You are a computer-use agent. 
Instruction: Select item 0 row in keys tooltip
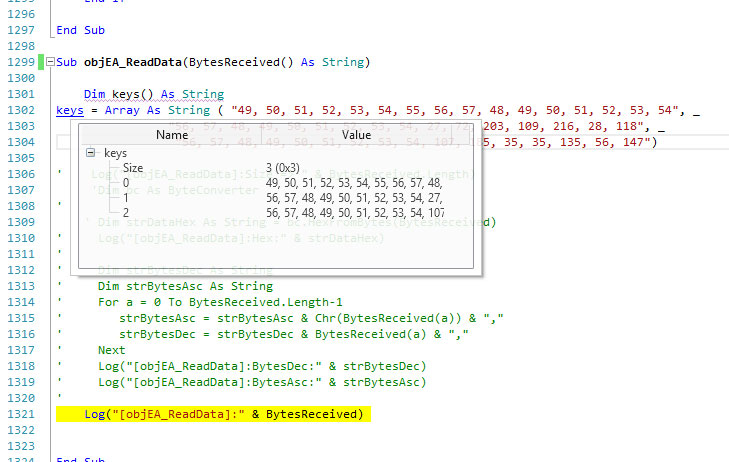coord(276,183)
